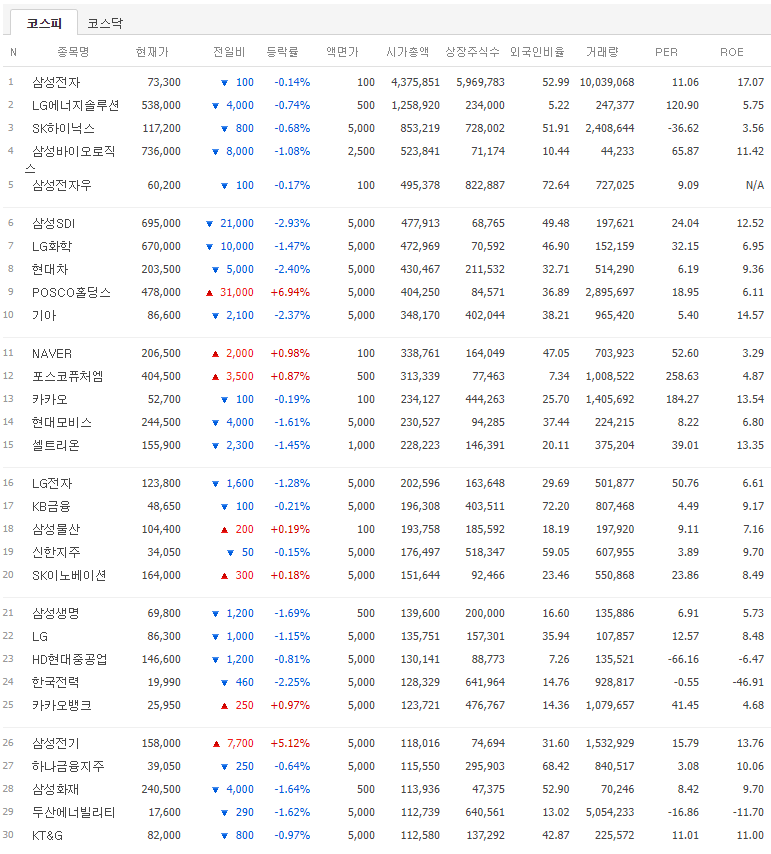Open the 포스코퓨처엠 stock link
This screenshot has width=771, height=854.
point(68,376)
